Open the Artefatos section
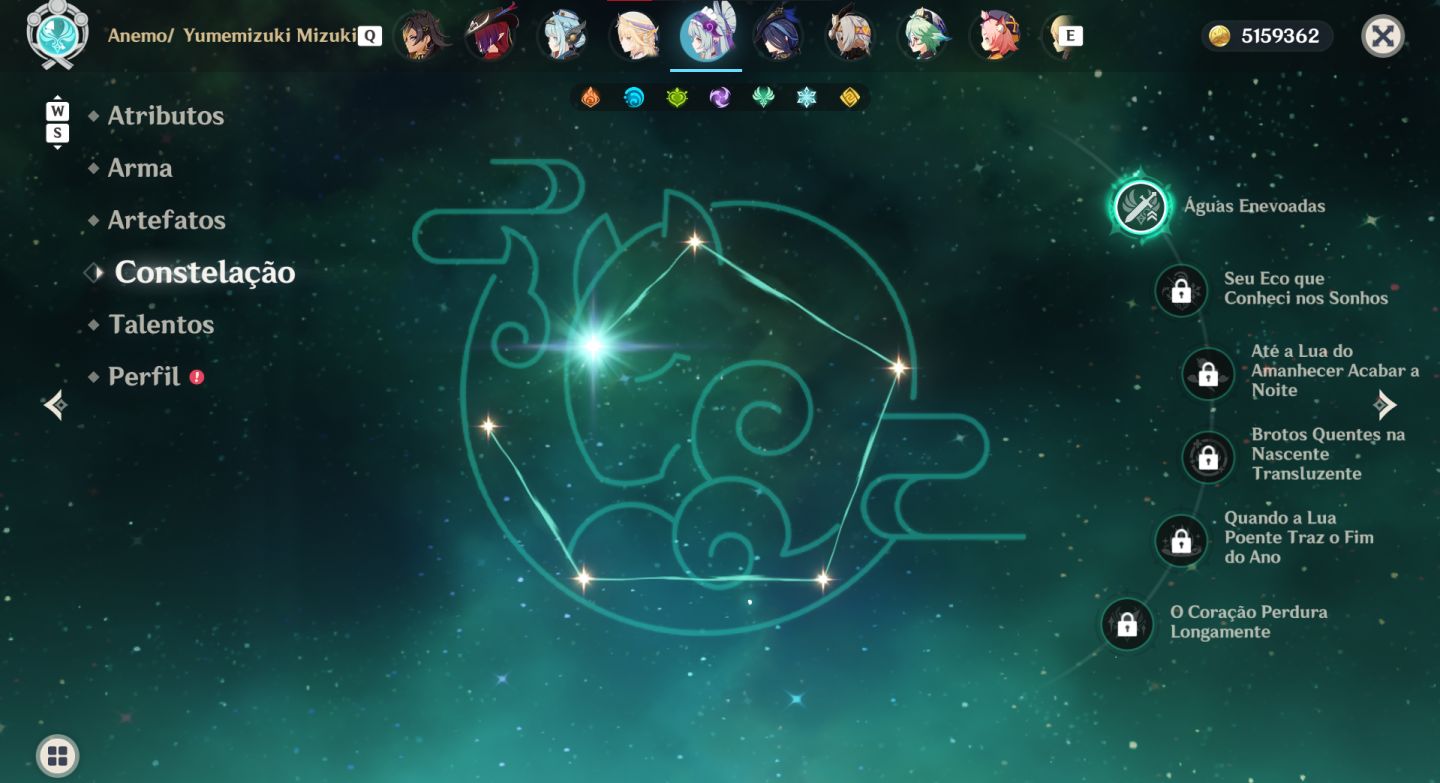The width and height of the screenshot is (1440, 783). point(167,220)
